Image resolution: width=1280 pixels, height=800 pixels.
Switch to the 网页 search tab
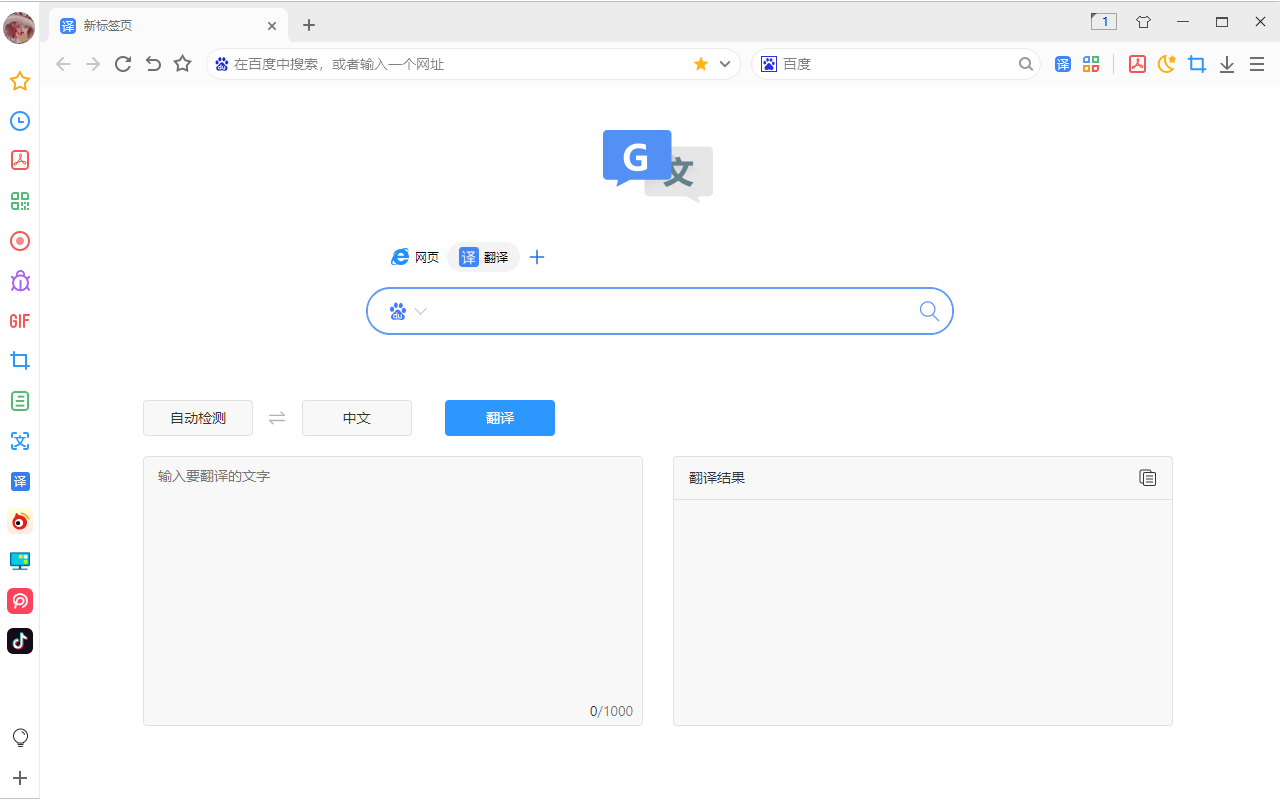coord(415,257)
